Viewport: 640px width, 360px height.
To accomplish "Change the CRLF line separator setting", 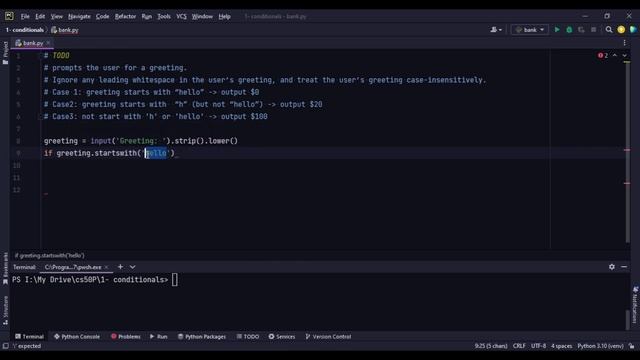I will tap(519, 346).
